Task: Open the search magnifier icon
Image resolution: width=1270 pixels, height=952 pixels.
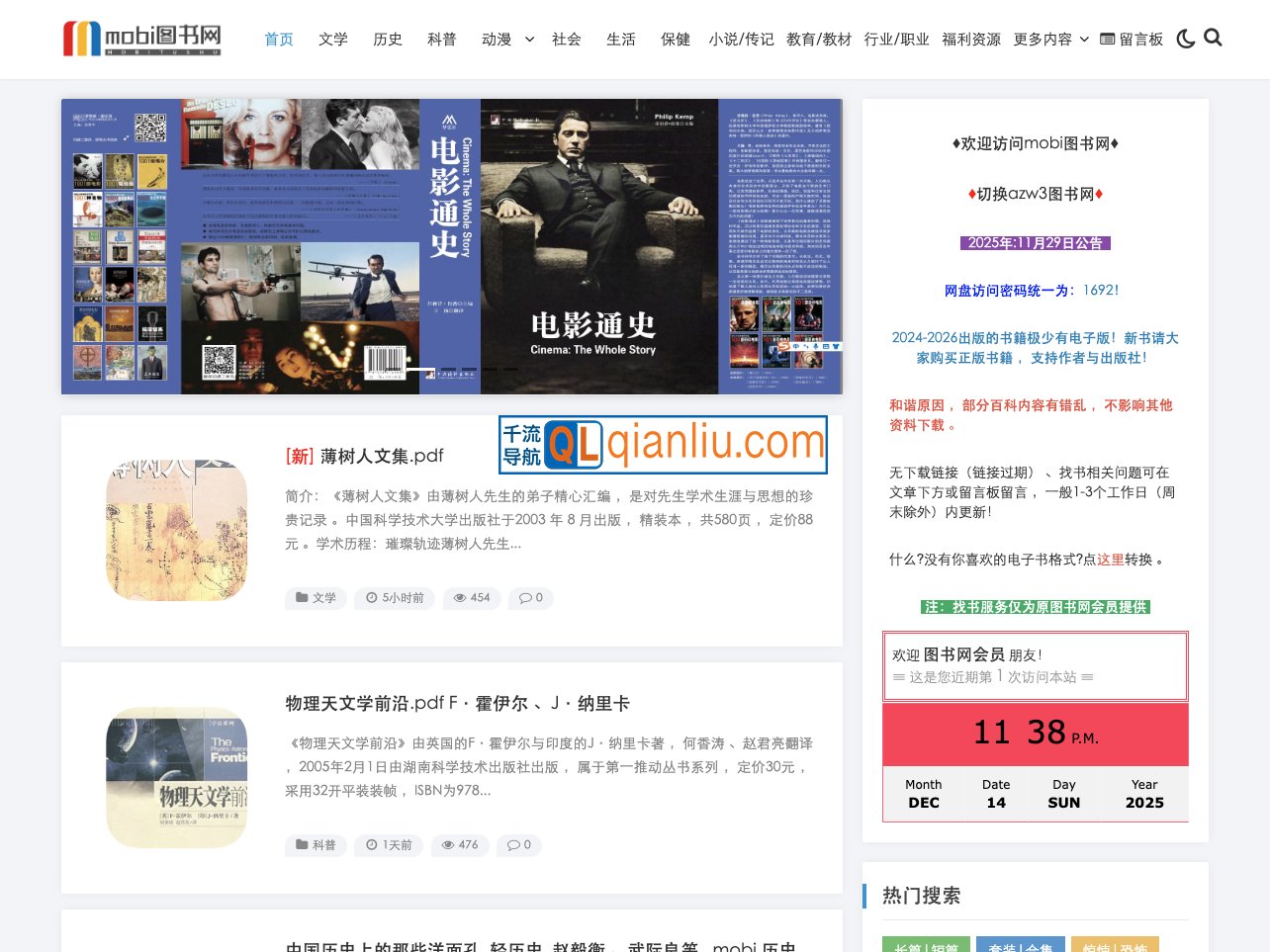Action: 1213,39
